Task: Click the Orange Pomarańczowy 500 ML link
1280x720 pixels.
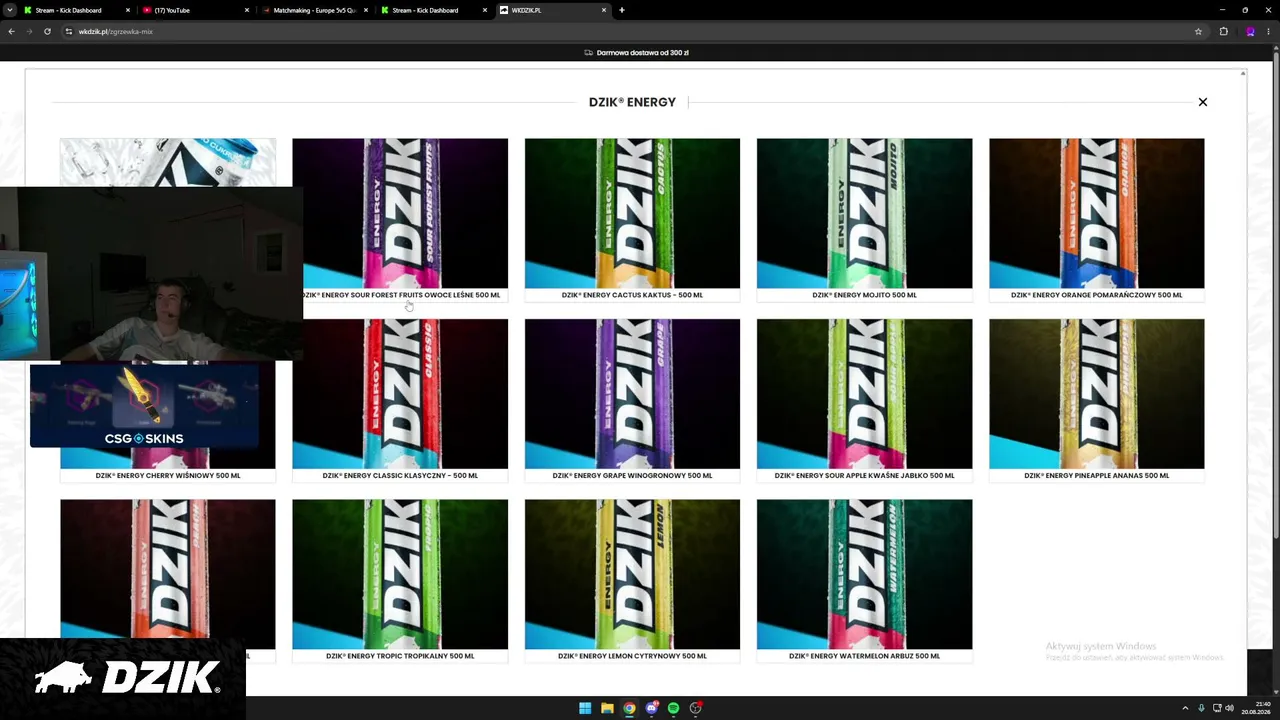Action: tap(1097, 295)
